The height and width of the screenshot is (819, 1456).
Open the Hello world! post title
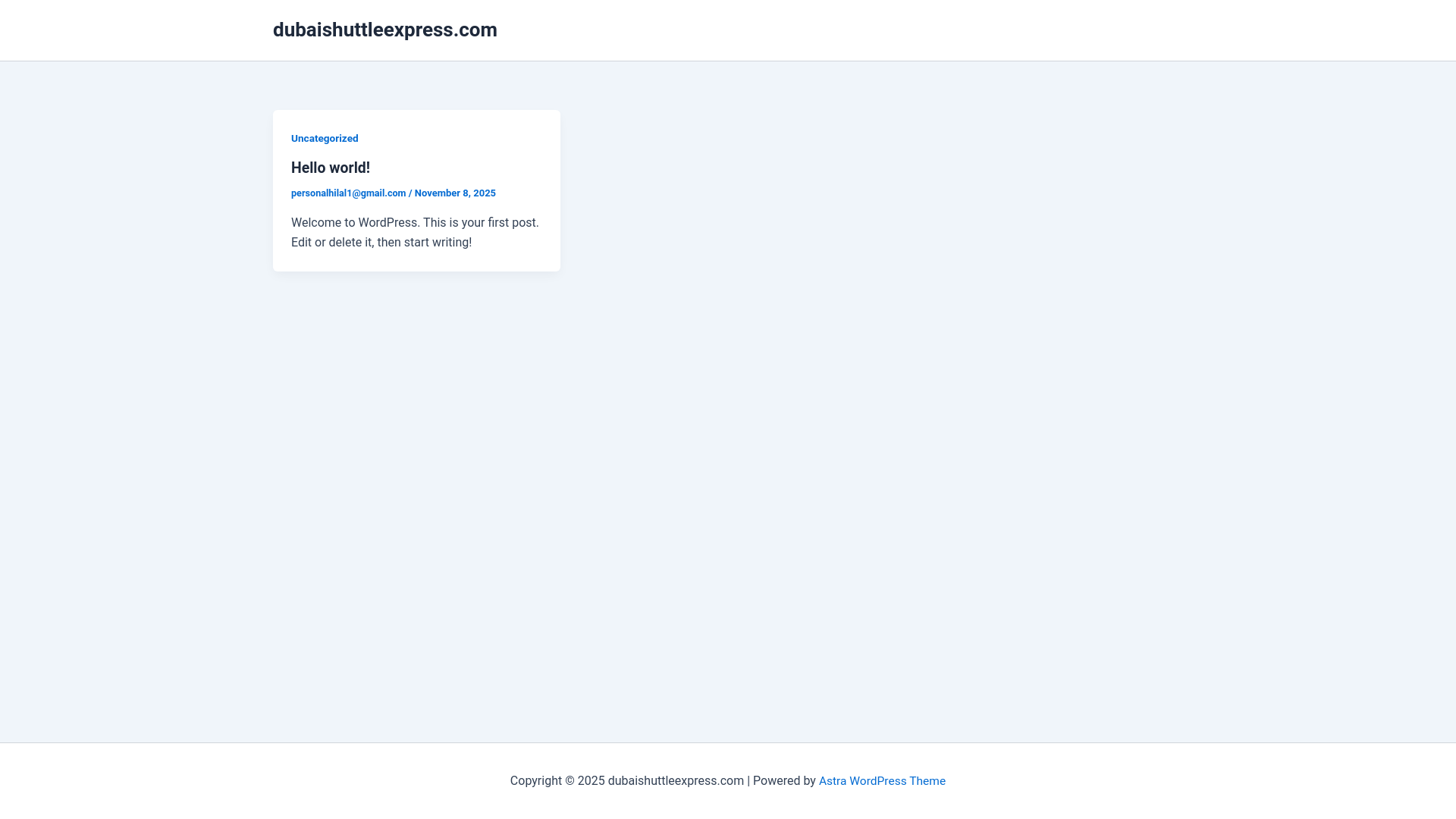coord(331,168)
